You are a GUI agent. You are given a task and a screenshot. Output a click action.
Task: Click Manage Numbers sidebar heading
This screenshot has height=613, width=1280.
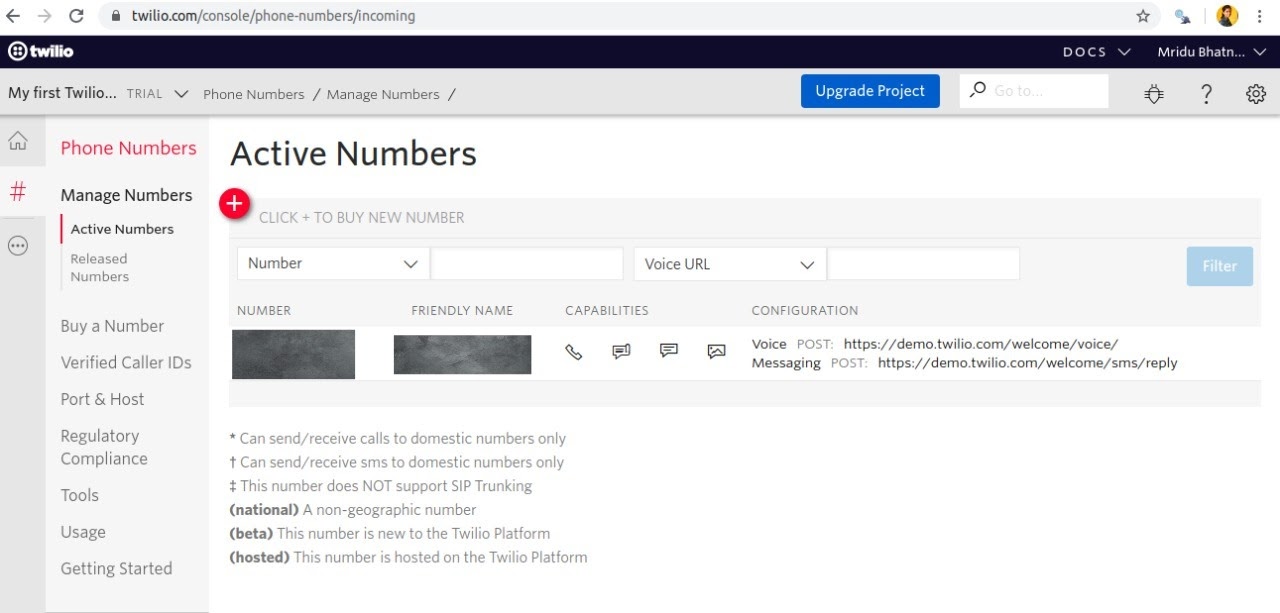click(x=126, y=195)
